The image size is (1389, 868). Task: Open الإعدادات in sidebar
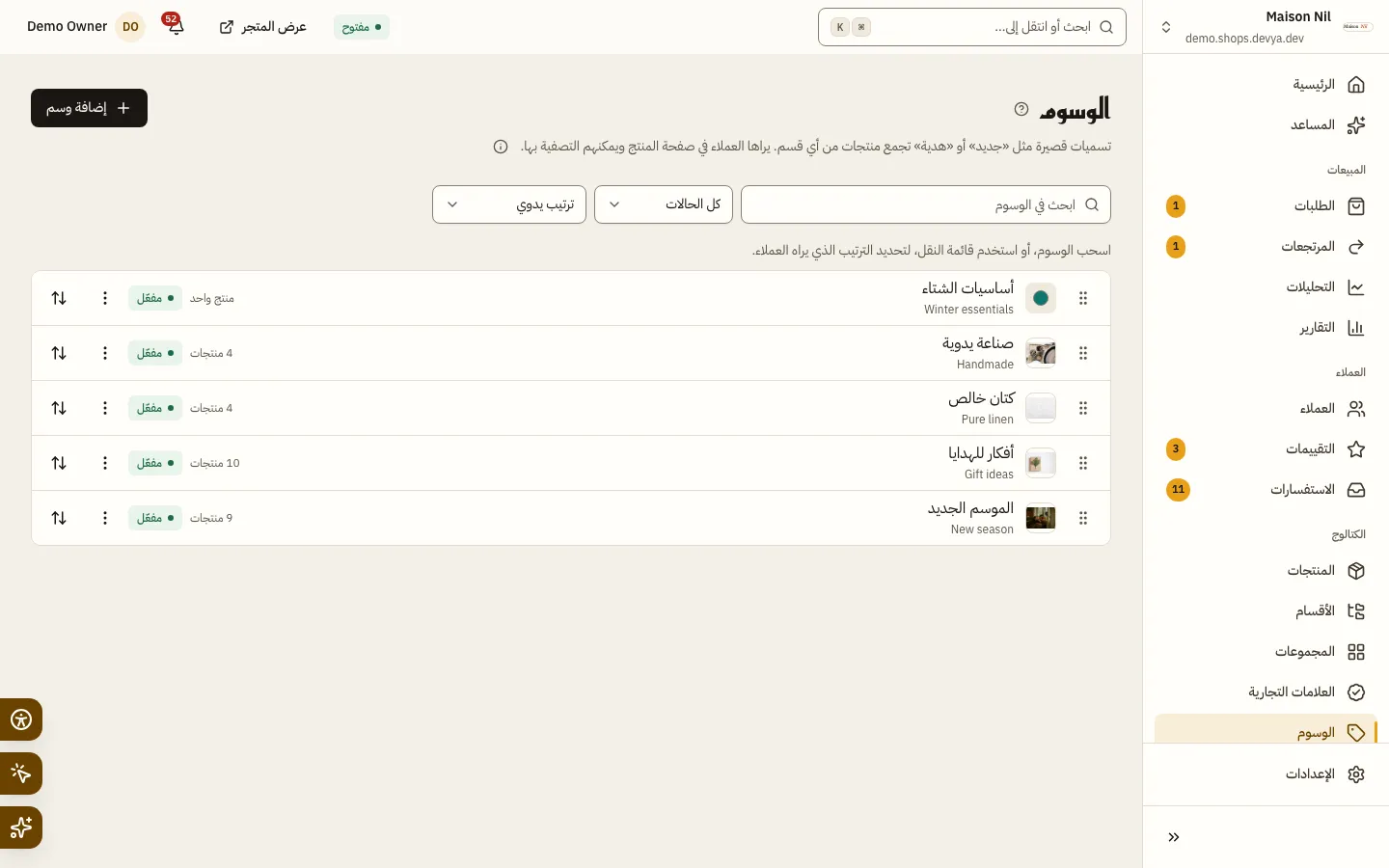pos(1266,774)
